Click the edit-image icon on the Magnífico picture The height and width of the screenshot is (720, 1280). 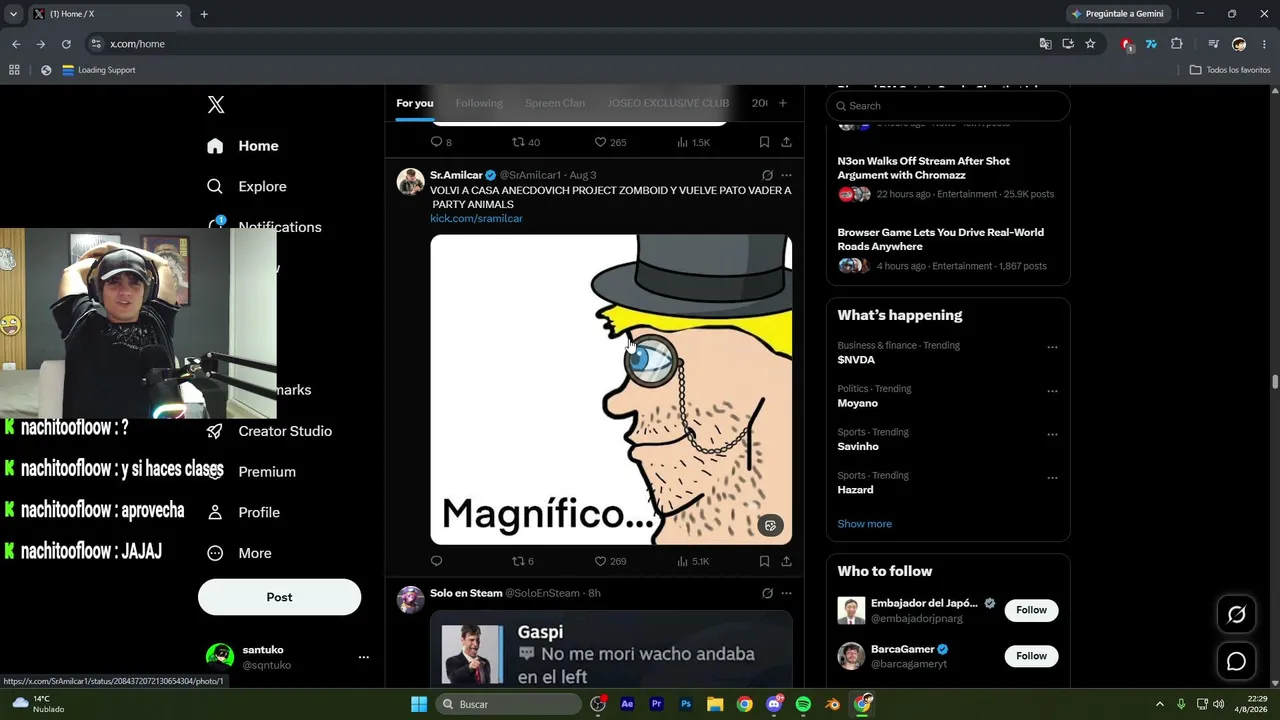click(x=770, y=525)
